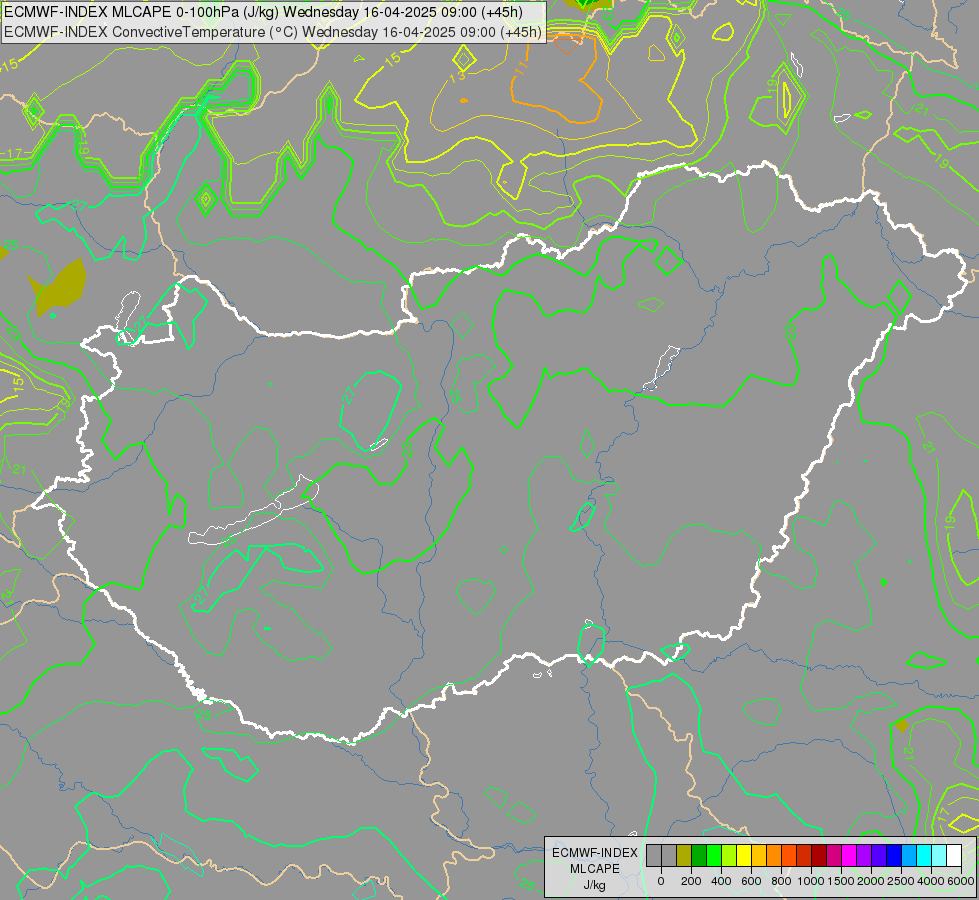Select the amber swatch right of 600
The height and width of the screenshot is (900, 979).
[x=759, y=856]
